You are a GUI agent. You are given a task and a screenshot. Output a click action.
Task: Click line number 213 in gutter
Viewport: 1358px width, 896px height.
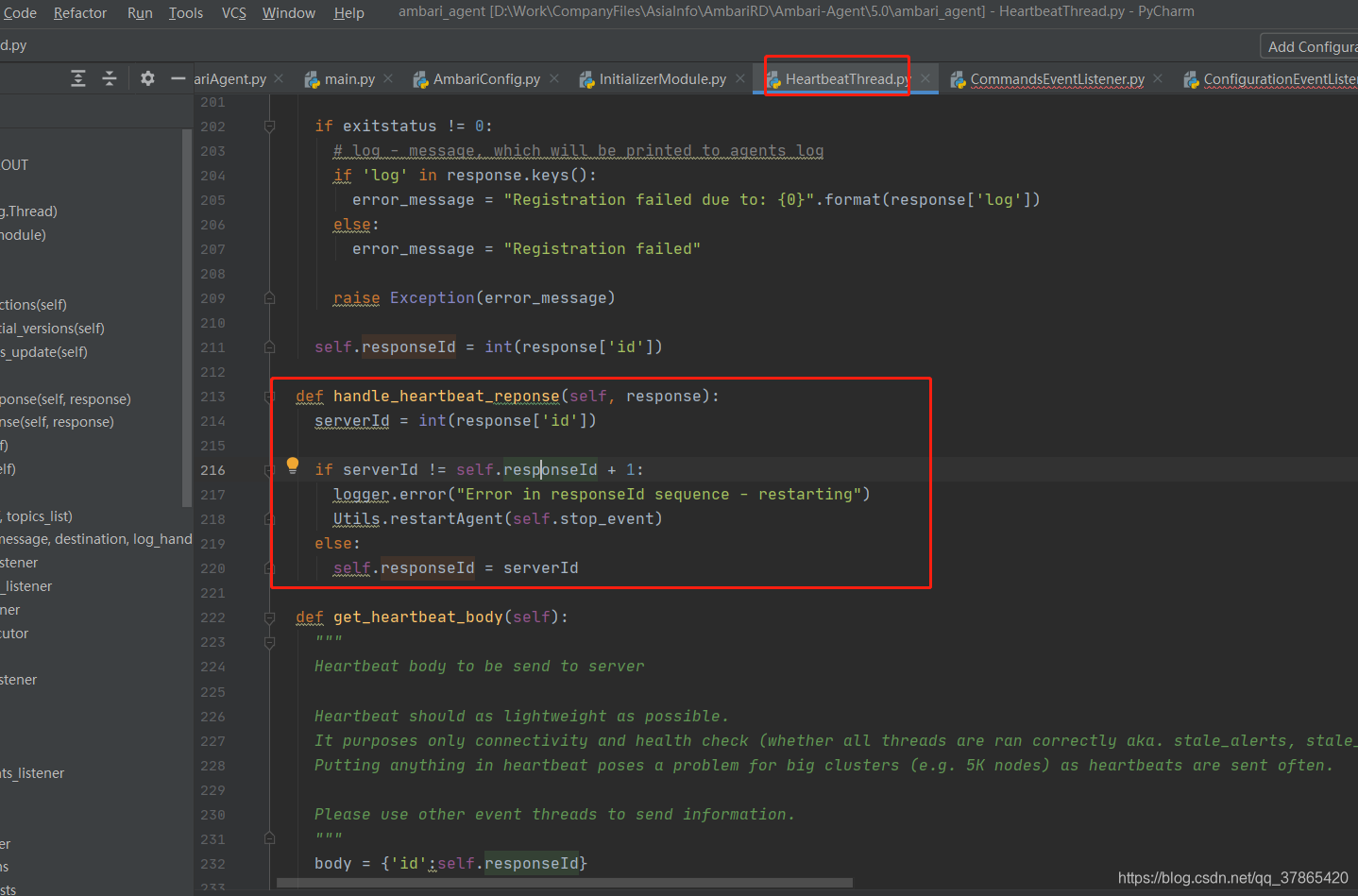[x=212, y=397]
